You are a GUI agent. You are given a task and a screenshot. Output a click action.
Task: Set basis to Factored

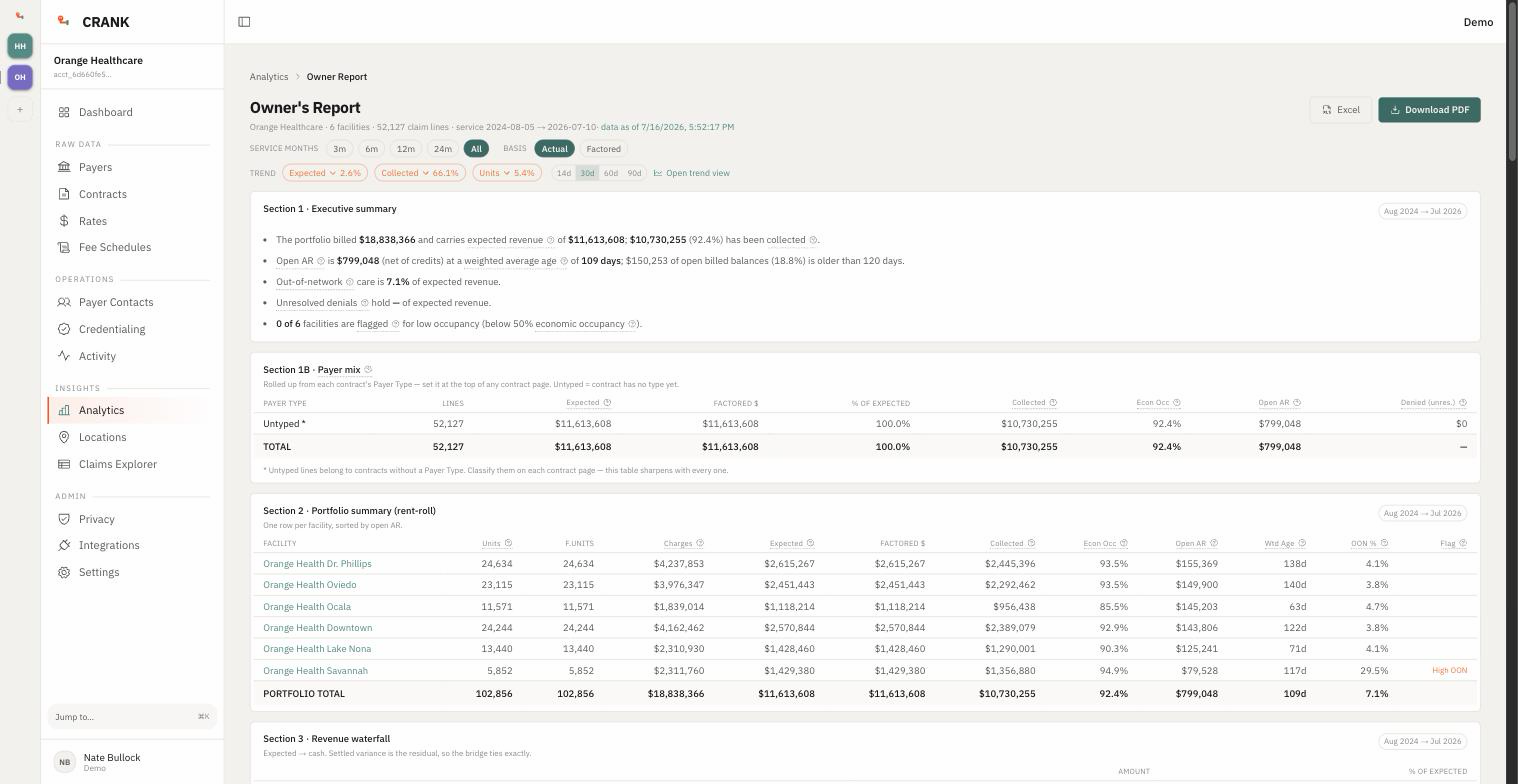(603, 149)
